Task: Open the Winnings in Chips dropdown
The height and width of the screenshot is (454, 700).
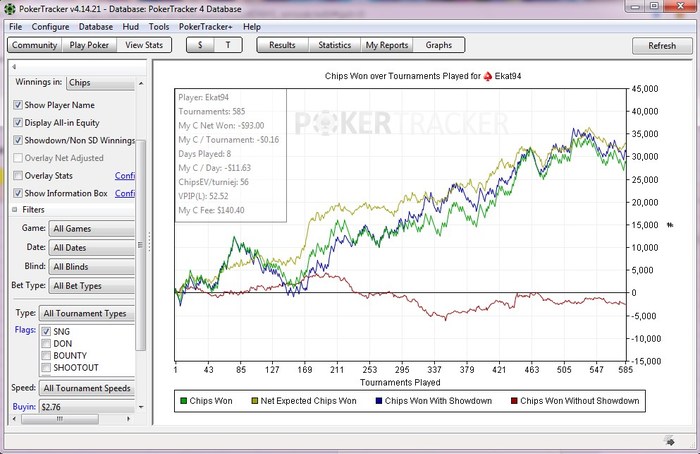Action: point(100,83)
